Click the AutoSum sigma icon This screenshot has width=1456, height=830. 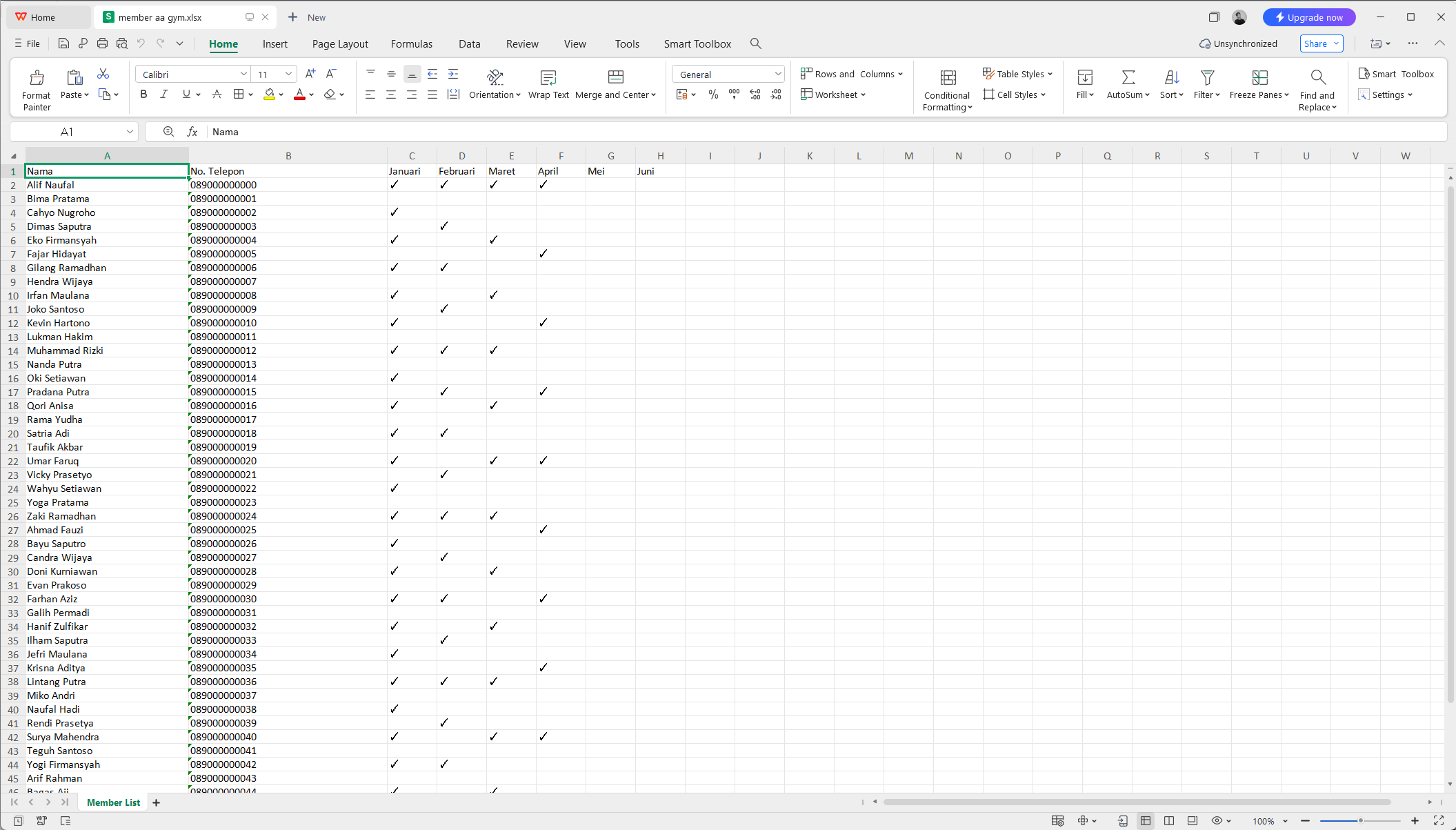1128,77
